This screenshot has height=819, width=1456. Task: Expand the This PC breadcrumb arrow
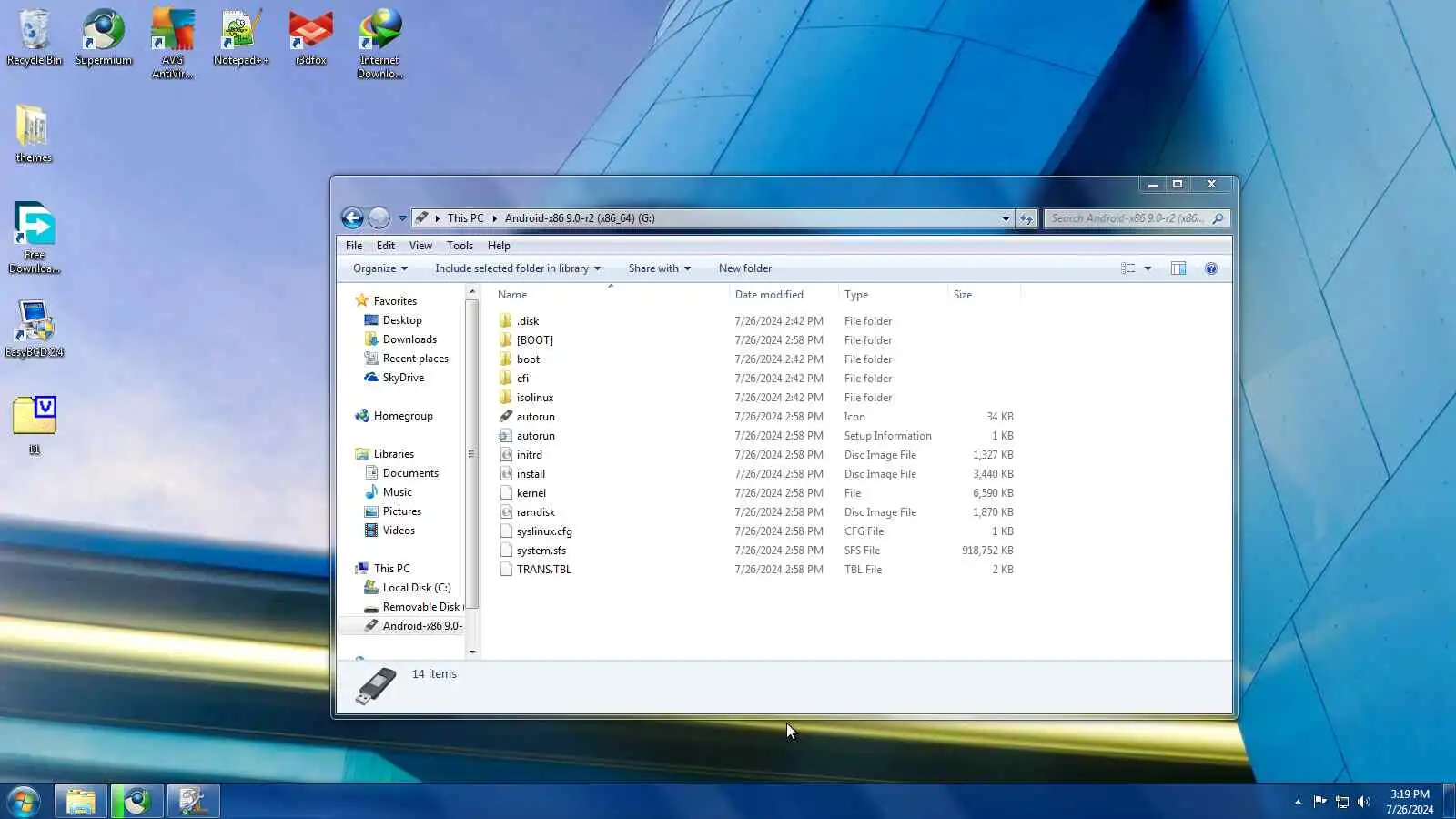[x=494, y=218]
